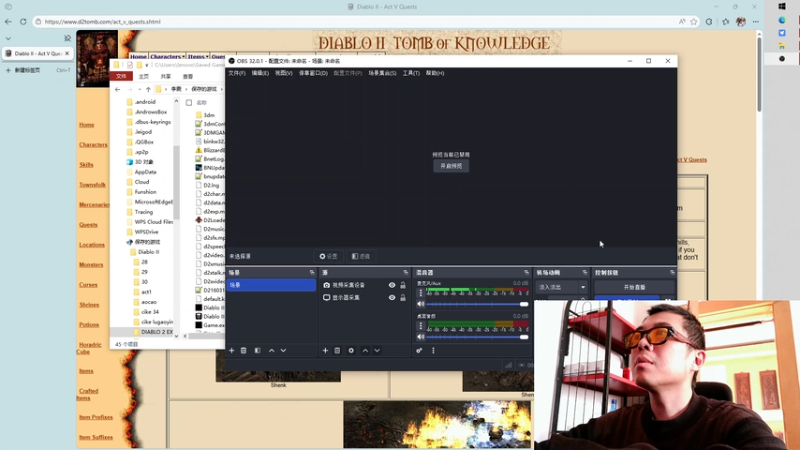The image size is (800, 450).
Task: Open source properties gear in Sources panel
Action: [x=351, y=351]
